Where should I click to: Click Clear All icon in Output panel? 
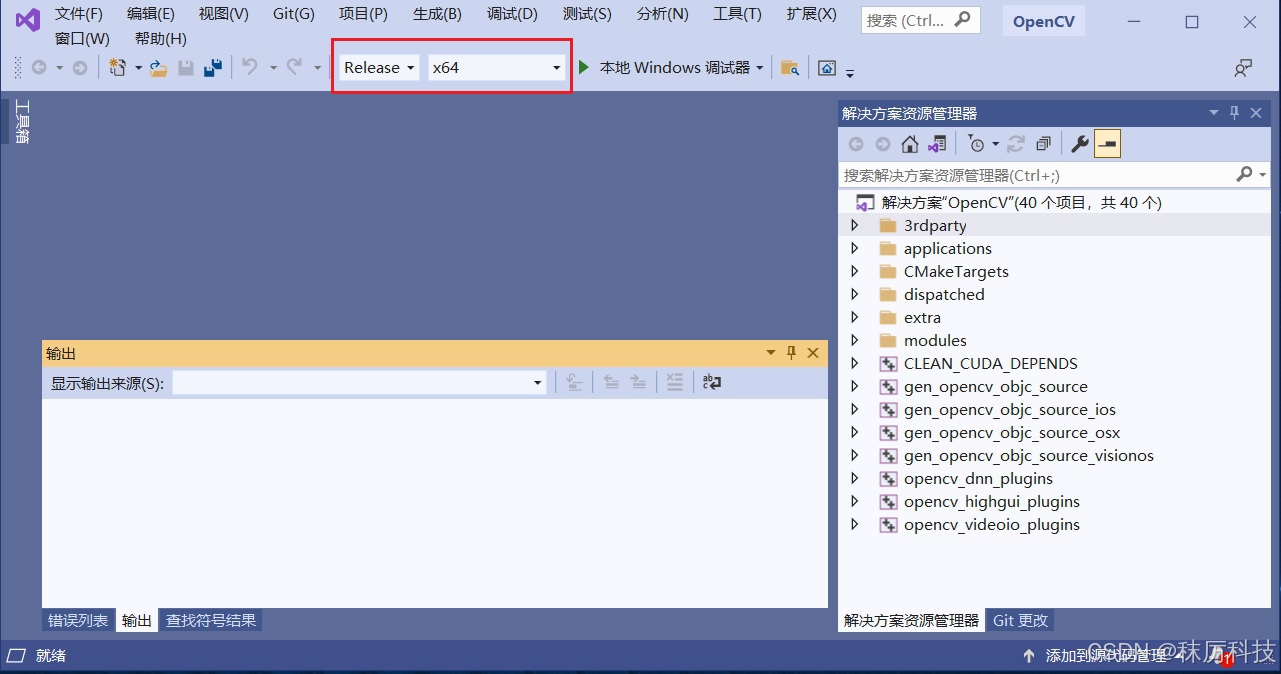675,382
